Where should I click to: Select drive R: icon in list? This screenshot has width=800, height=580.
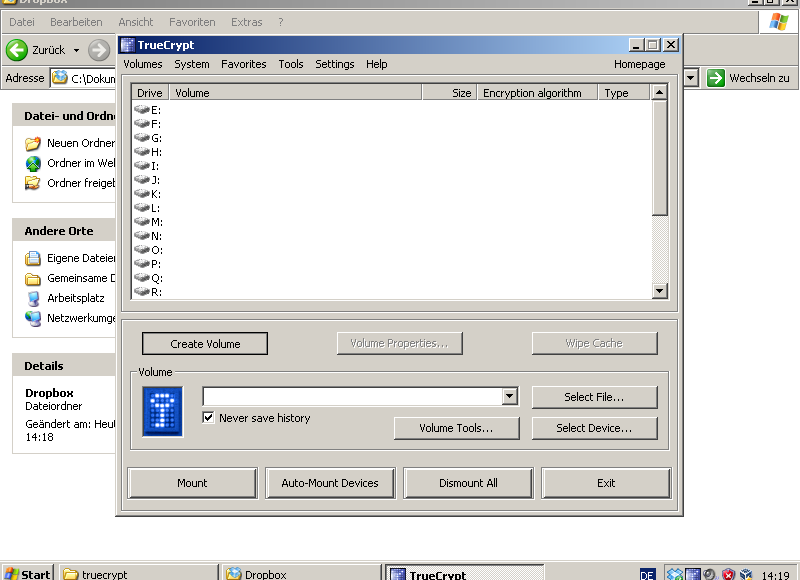click(x=142, y=292)
